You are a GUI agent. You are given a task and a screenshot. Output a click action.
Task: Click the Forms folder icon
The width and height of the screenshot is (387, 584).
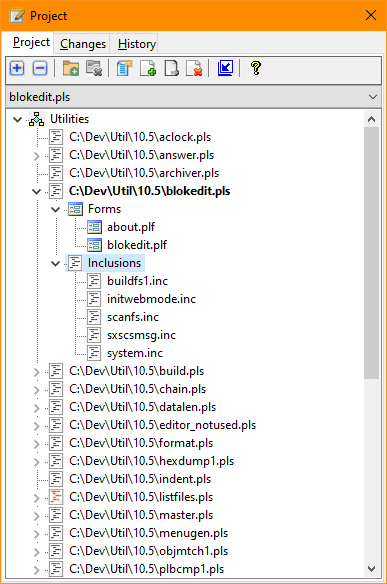[x=75, y=209]
